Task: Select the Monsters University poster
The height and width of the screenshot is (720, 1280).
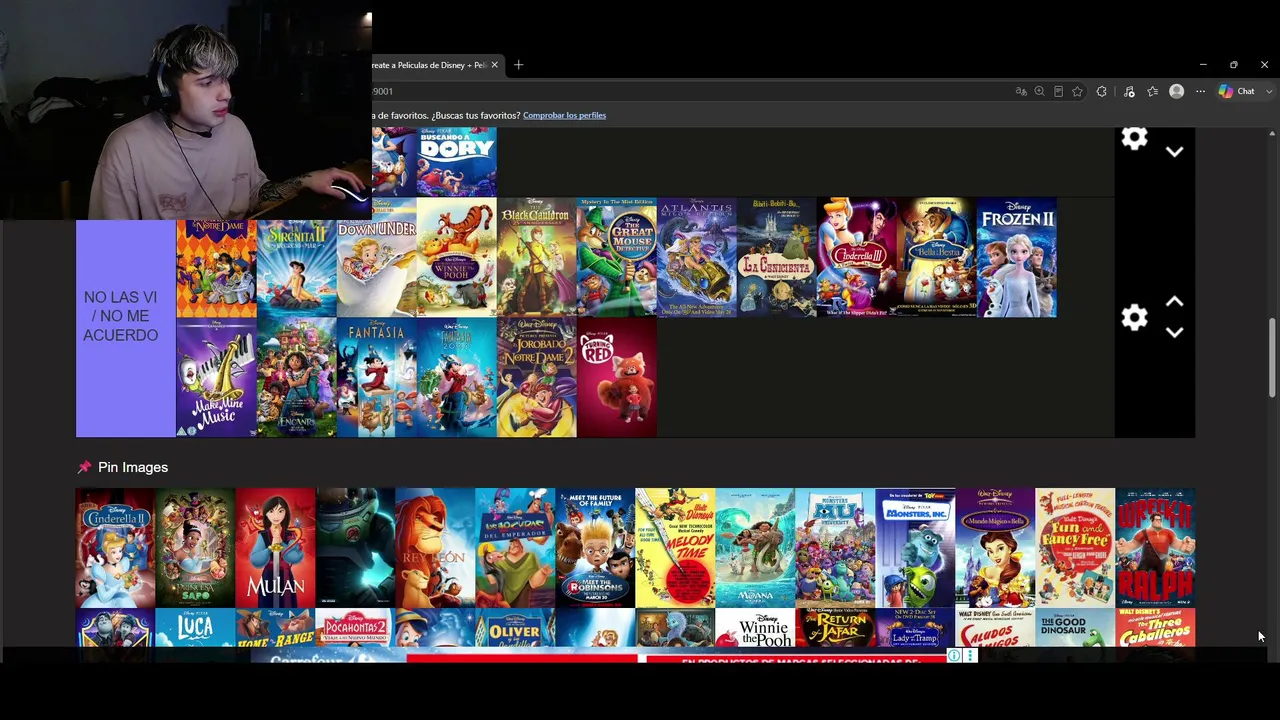Action: (x=835, y=548)
